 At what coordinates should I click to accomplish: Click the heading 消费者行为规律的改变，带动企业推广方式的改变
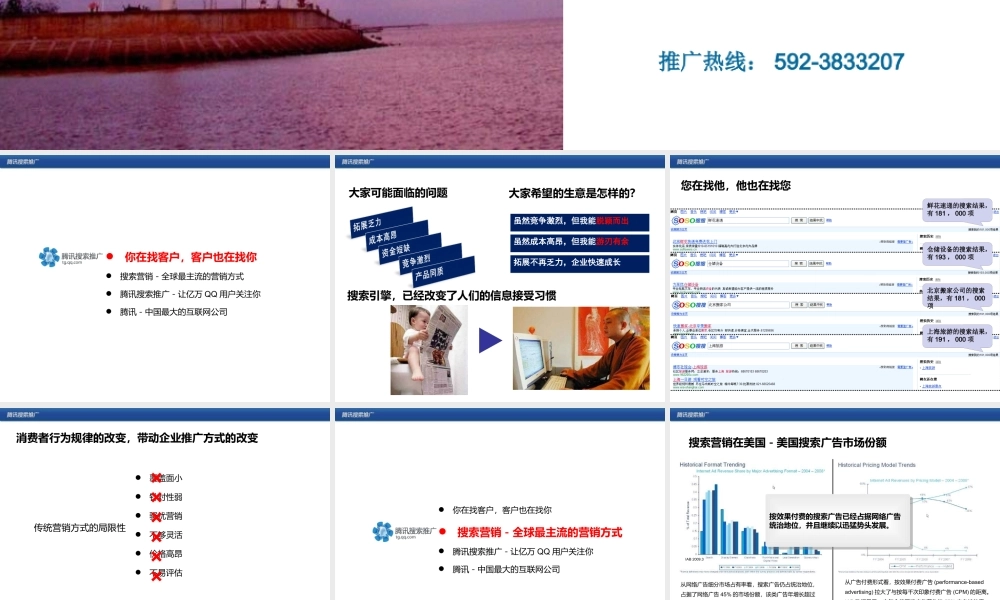(137, 438)
